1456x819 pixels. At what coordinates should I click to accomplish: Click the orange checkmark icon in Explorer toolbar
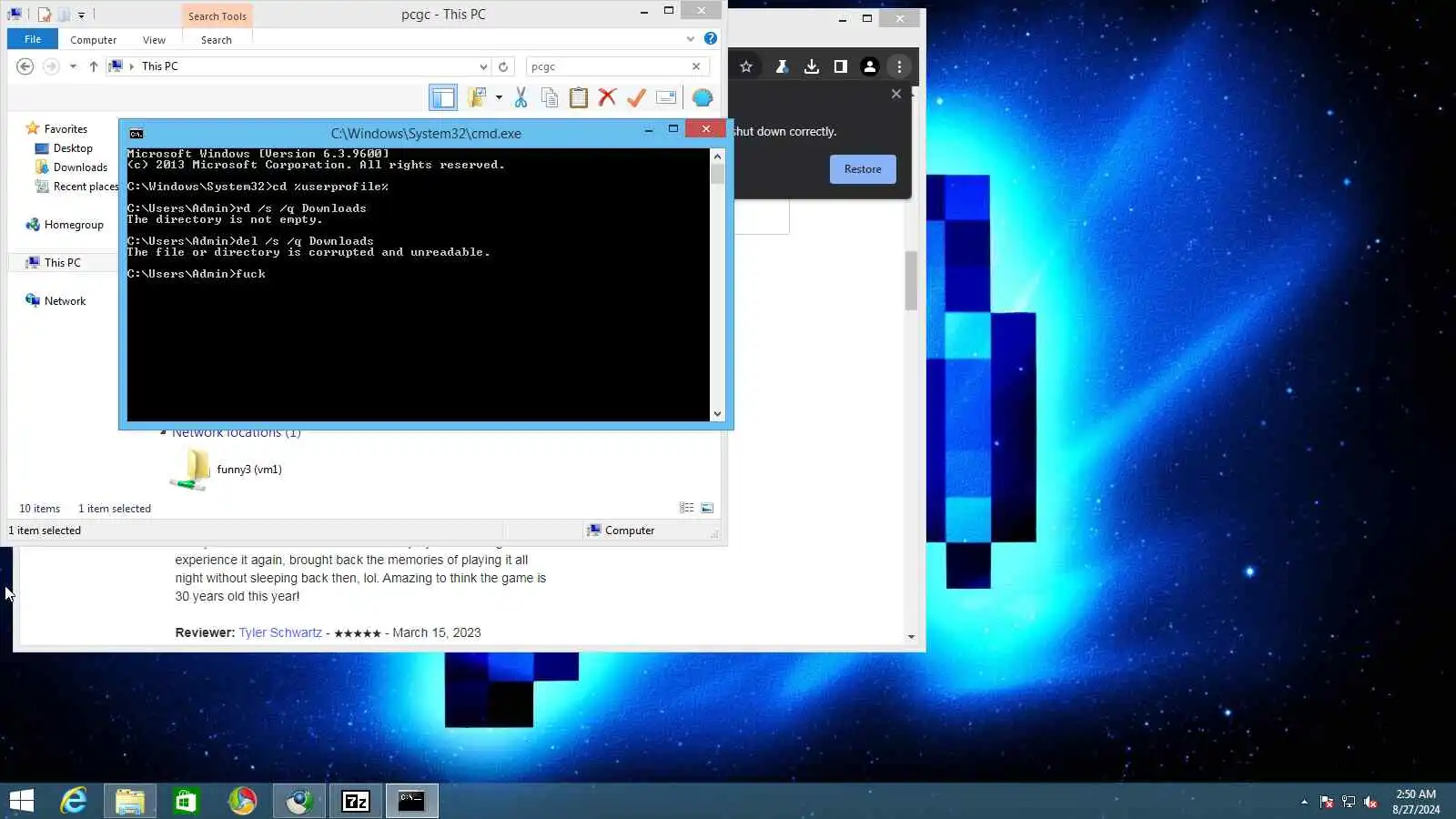click(636, 97)
